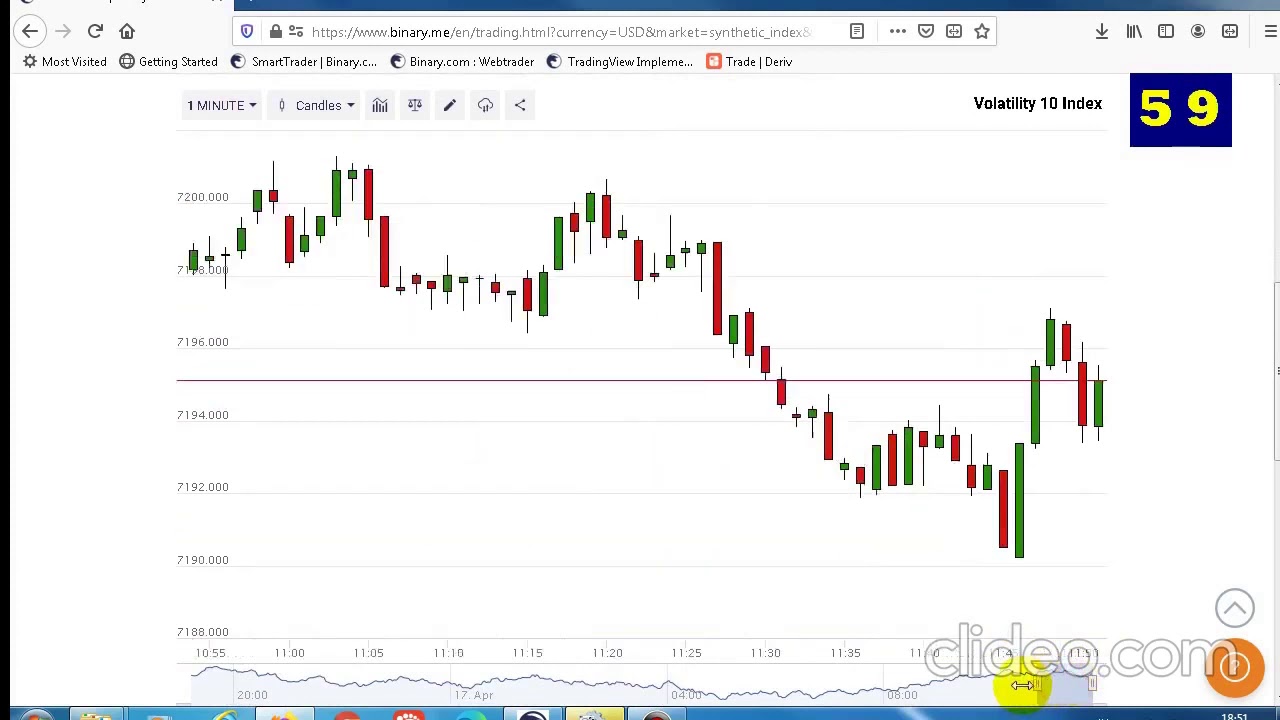The width and height of the screenshot is (1280, 720).
Task: Click the 11:10 time axis label
Action: tap(448, 653)
